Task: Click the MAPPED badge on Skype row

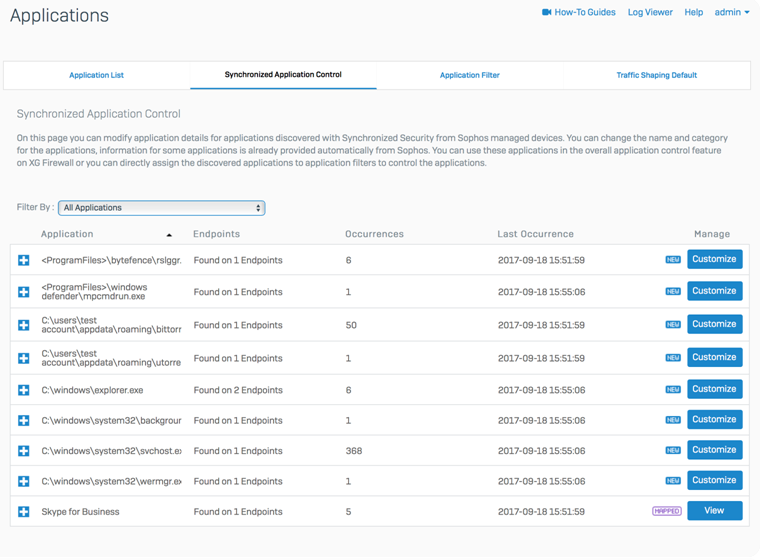Action: tap(666, 511)
